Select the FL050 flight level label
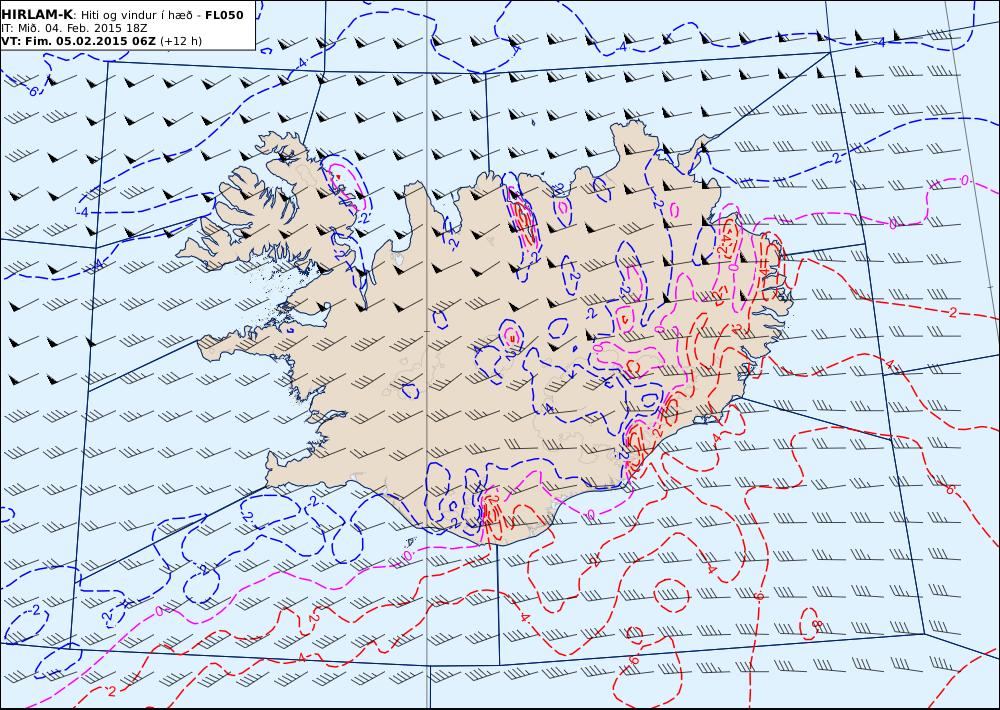This screenshot has width=1000, height=710. click(x=224, y=15)
